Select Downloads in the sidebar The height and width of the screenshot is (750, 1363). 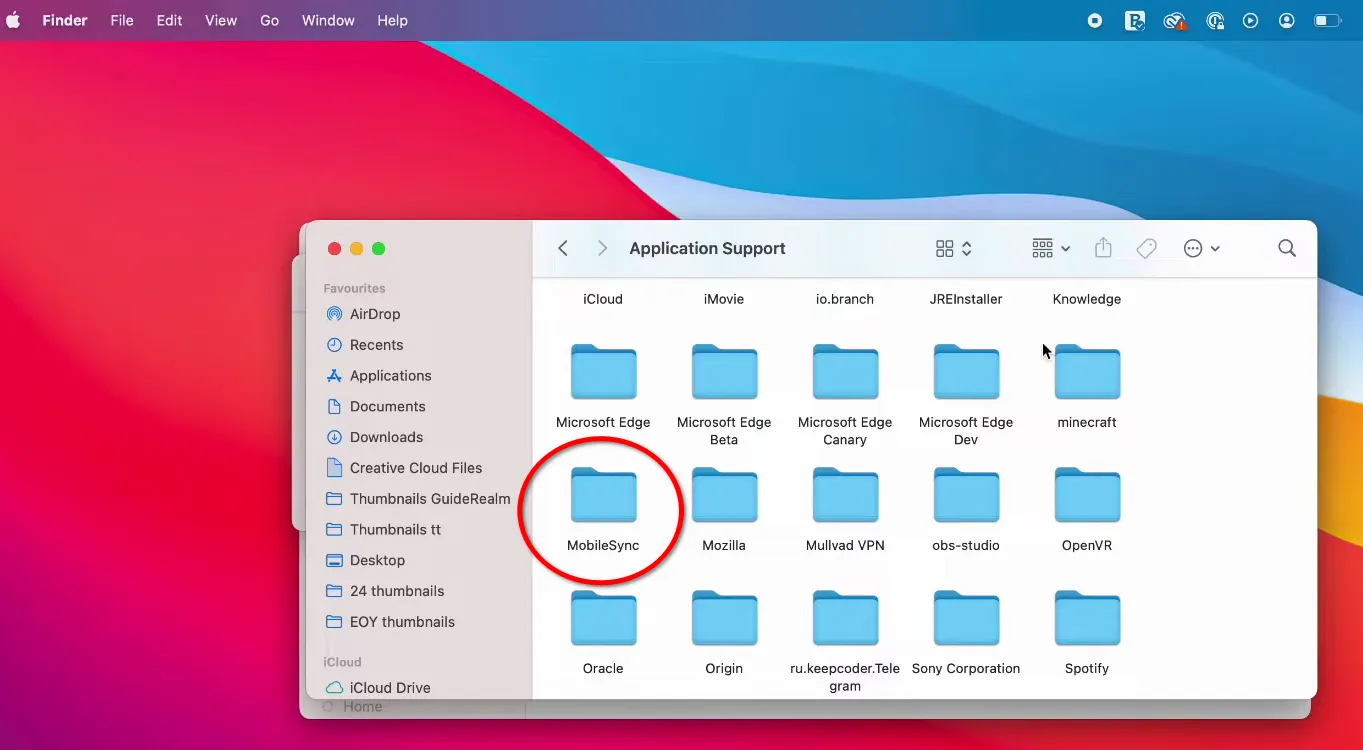coord(386,437)
